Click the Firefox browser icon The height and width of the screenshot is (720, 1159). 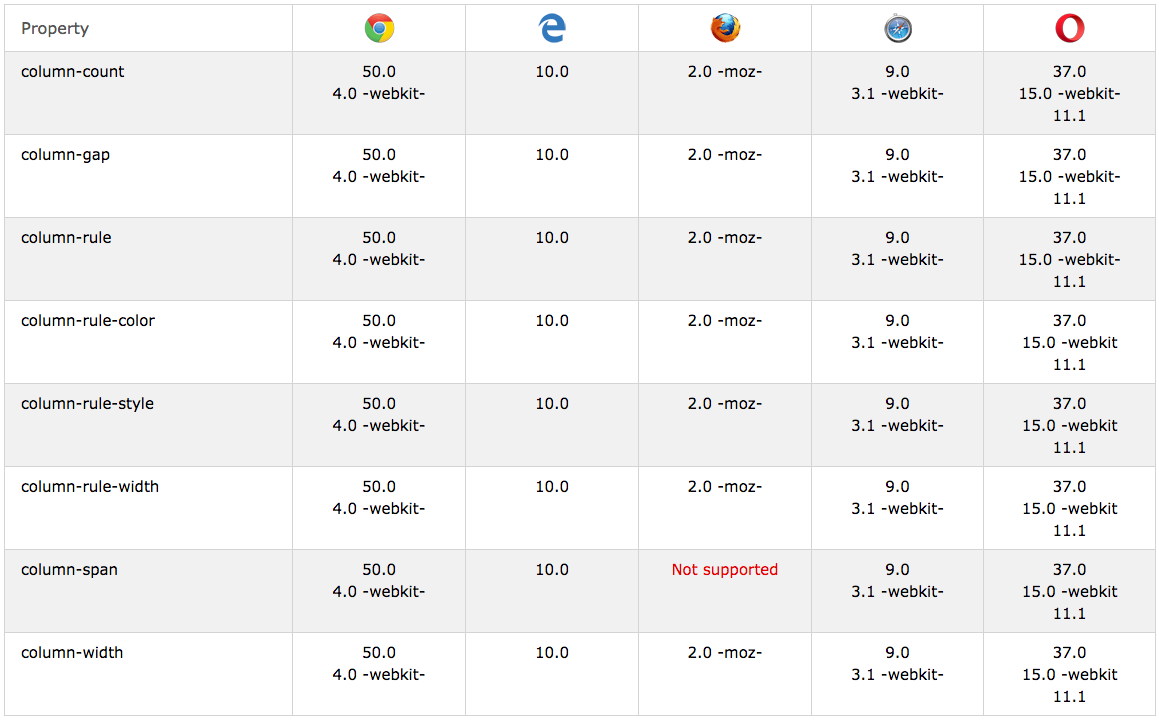tap(725, 28)
